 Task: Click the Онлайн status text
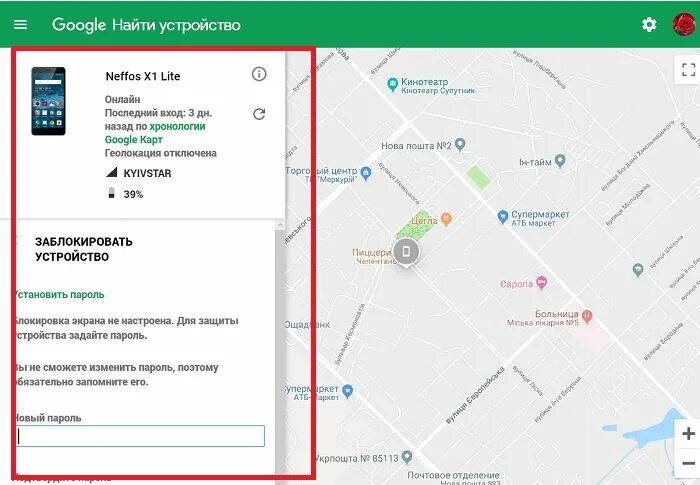click(x=123, y=99)
